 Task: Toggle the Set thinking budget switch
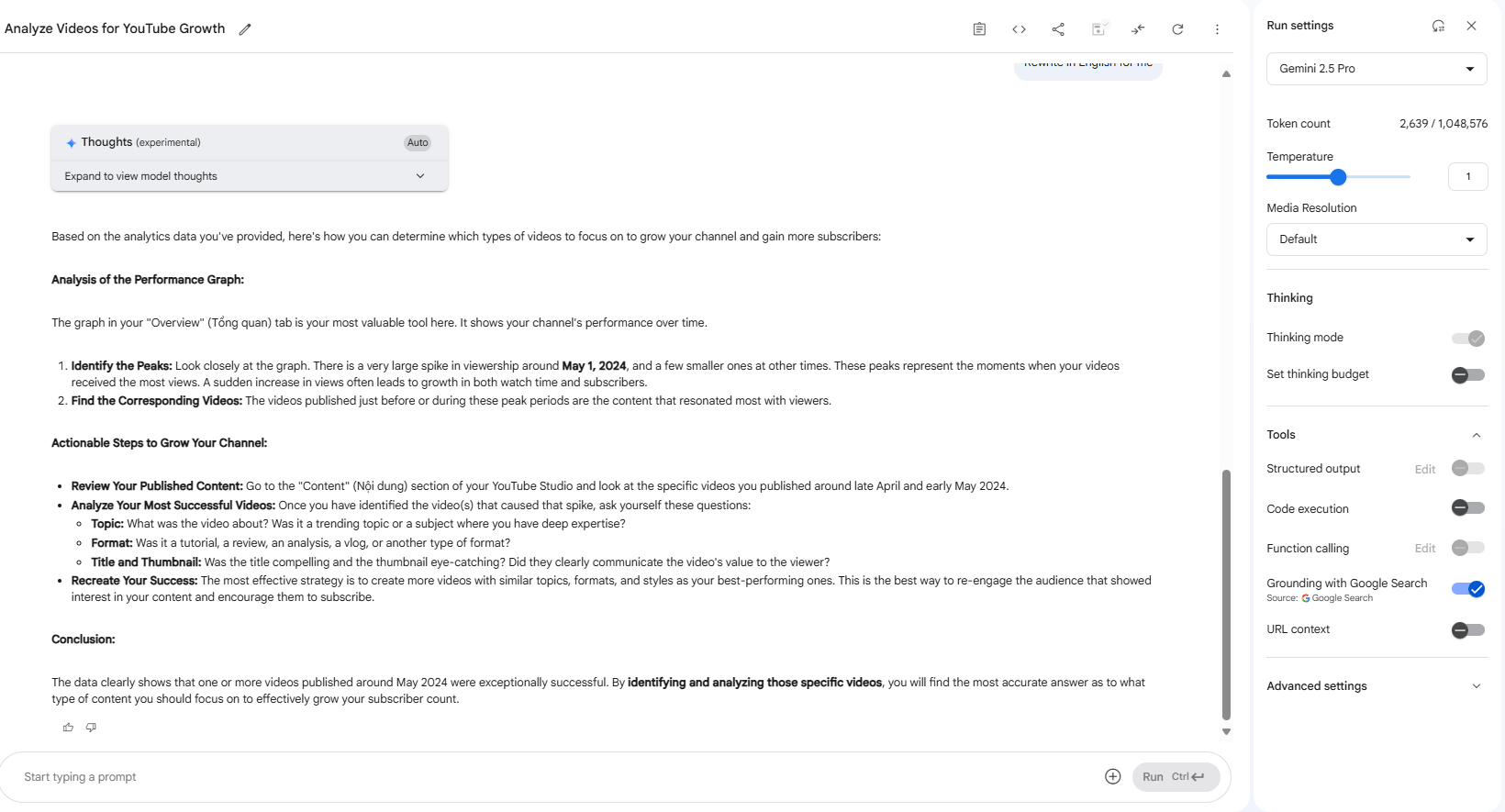pos(1467,374)
